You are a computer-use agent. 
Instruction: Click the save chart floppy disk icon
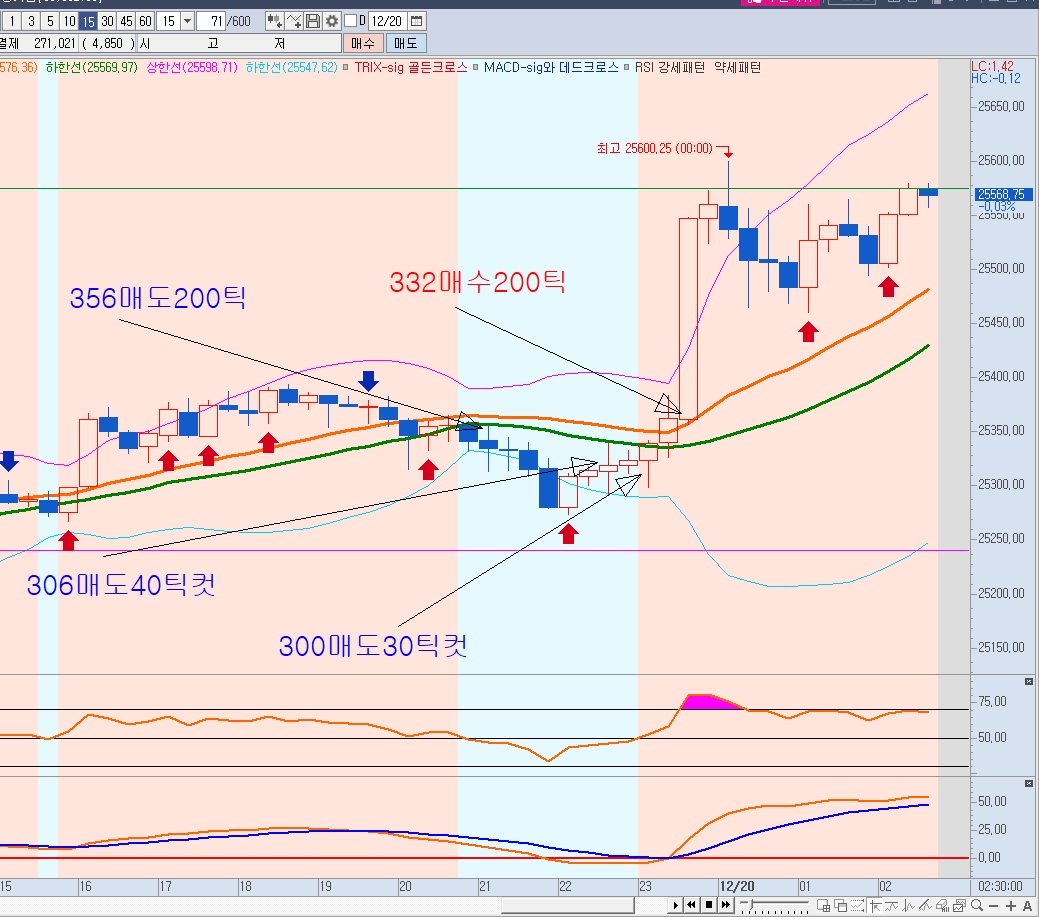tap(313, 21)
